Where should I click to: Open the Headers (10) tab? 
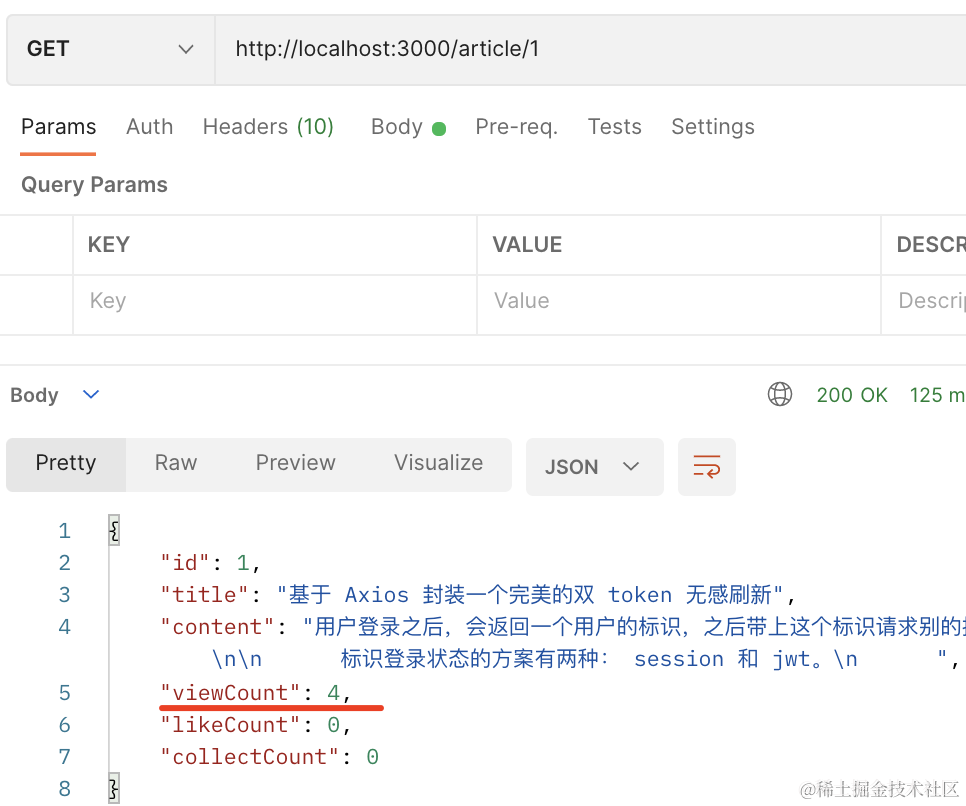(x=267, y=127)
